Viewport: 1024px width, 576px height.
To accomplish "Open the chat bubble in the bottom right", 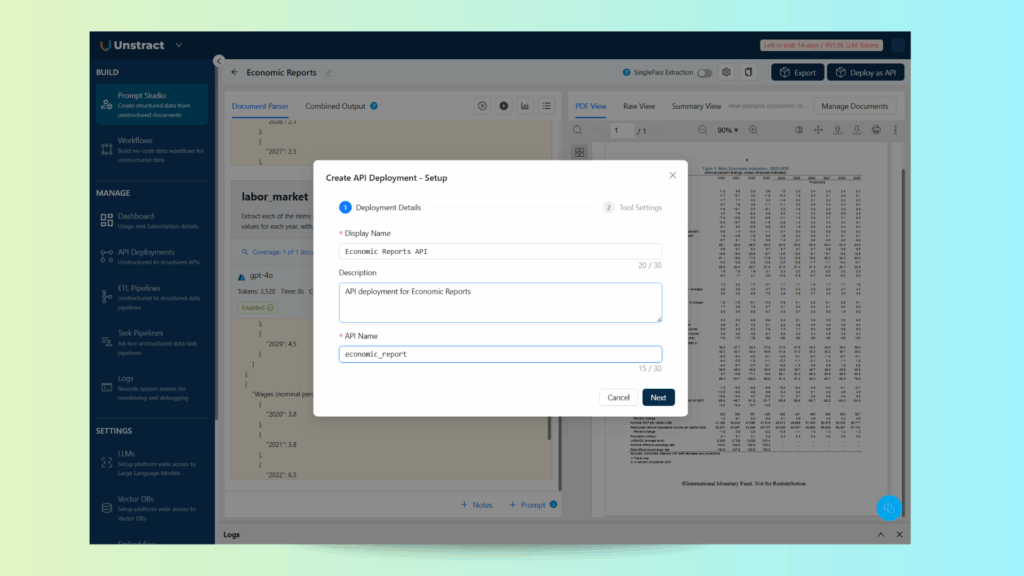I will pos(887,508).
